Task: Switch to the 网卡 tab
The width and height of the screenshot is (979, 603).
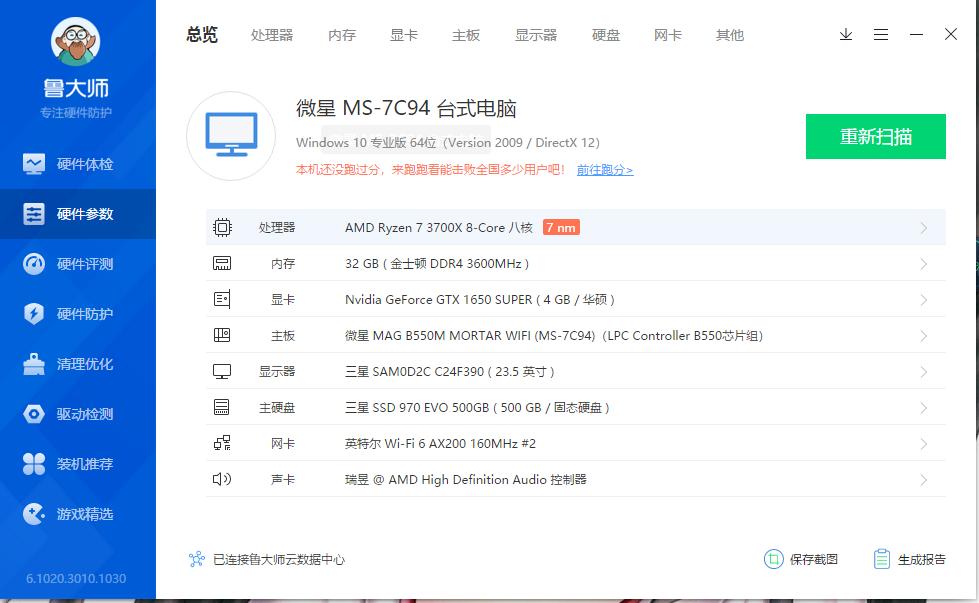Action: (x=668, y=35)
